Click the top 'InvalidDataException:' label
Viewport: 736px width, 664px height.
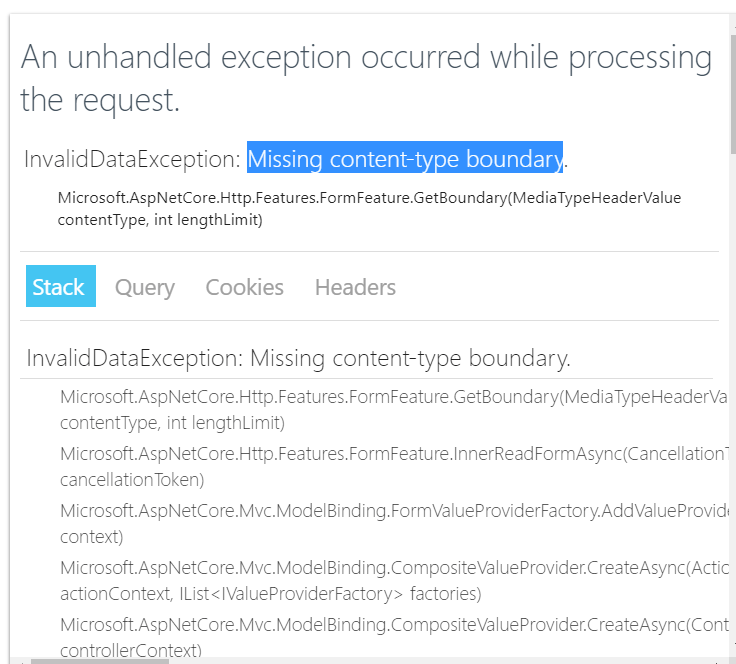tap(133, 159)
